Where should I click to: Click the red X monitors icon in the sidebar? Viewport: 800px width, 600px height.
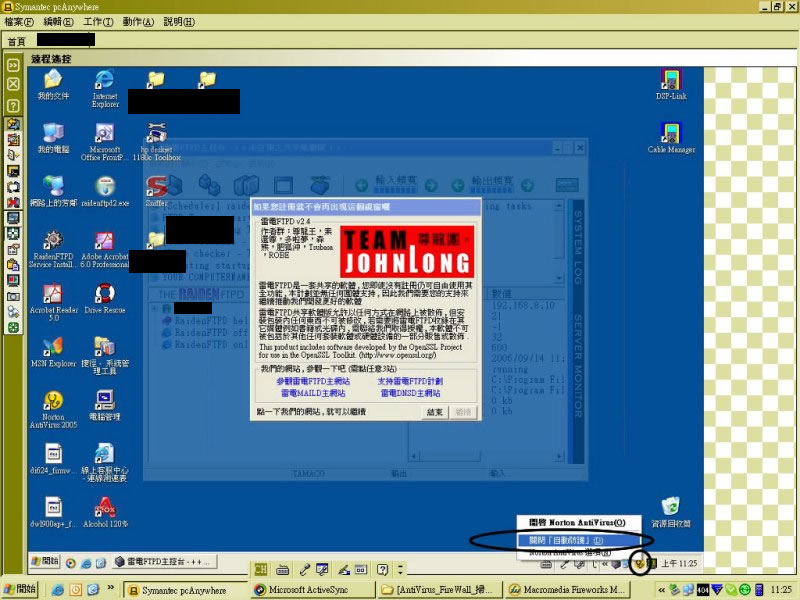click(x=13, y=202)
